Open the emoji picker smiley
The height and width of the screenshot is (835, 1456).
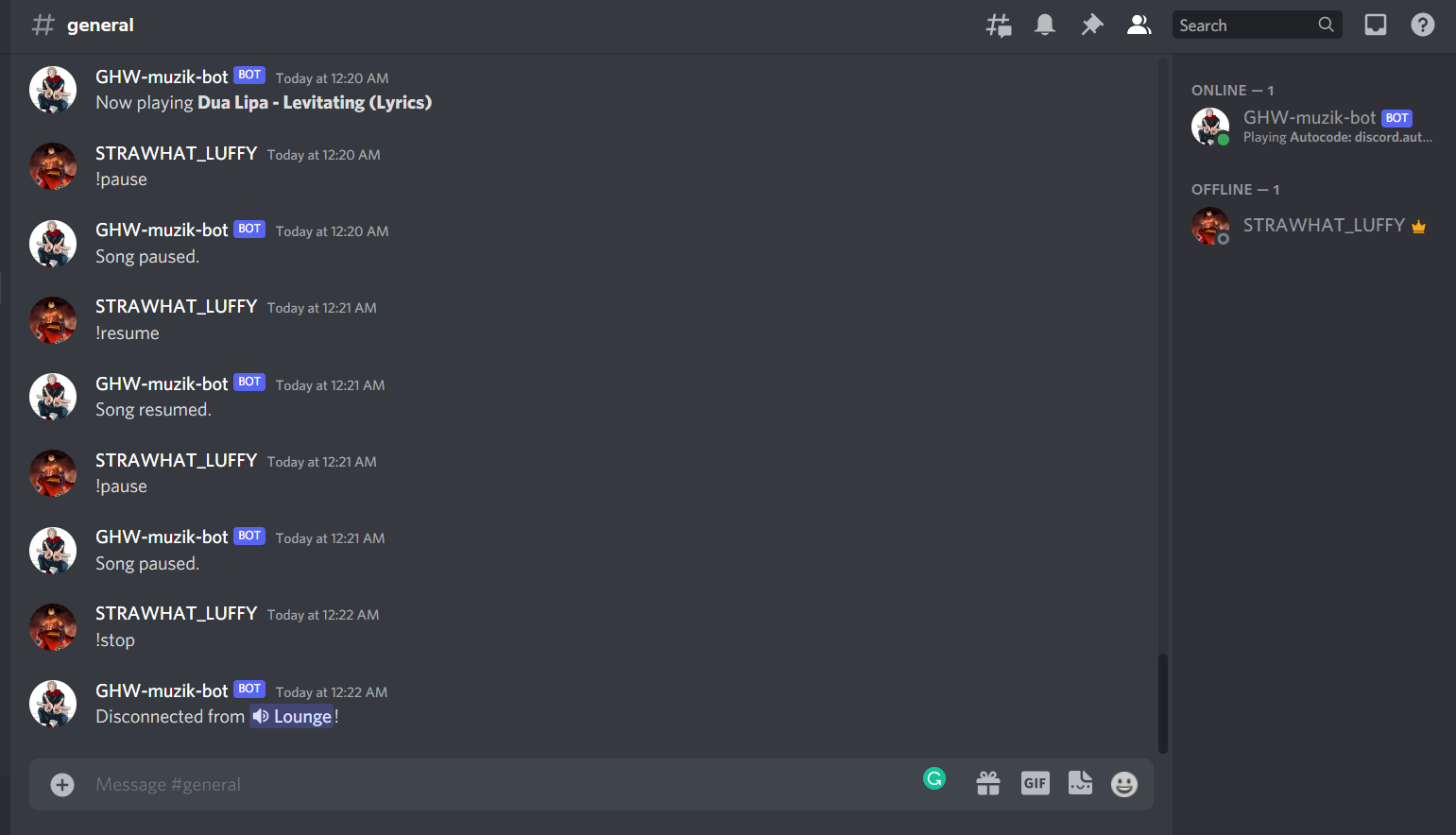pos(1124,784)
